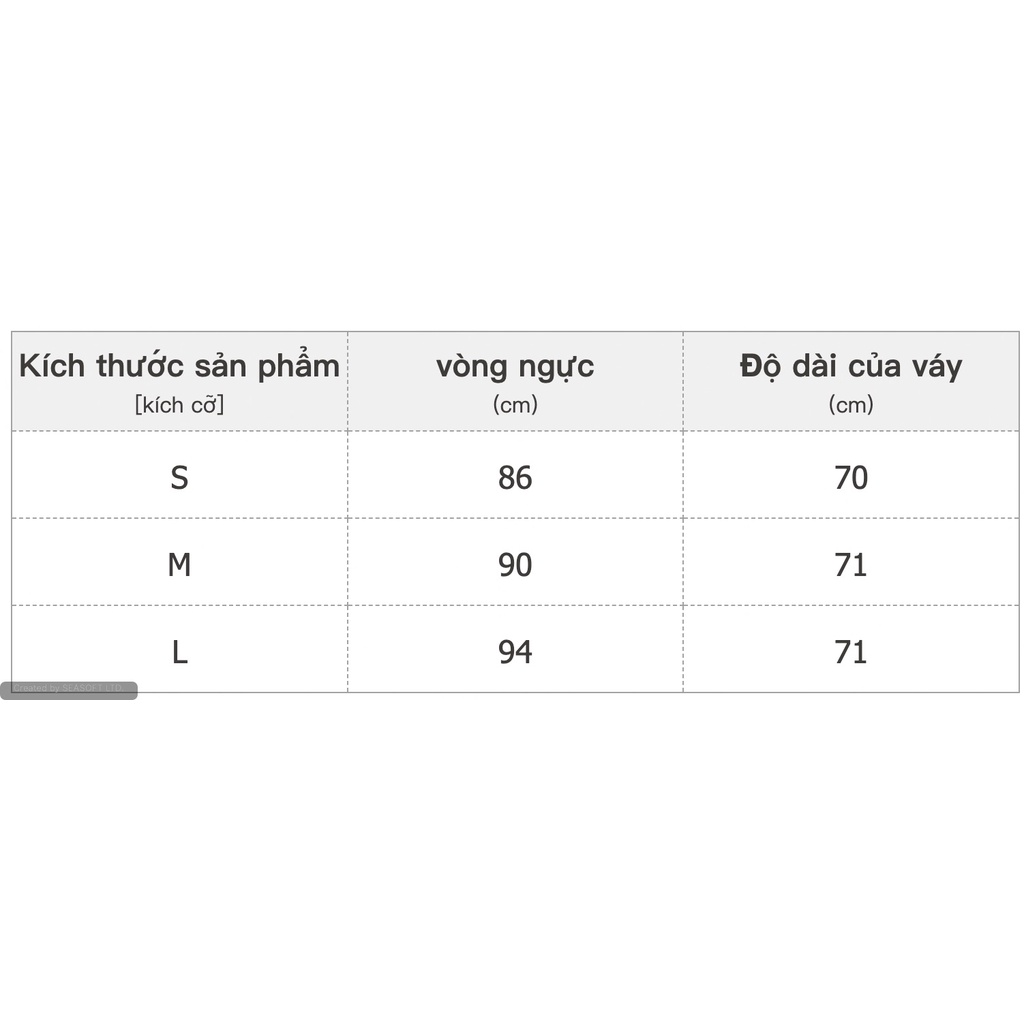
Task: Click bust value 90 for size M
Action: coord(515,566)
